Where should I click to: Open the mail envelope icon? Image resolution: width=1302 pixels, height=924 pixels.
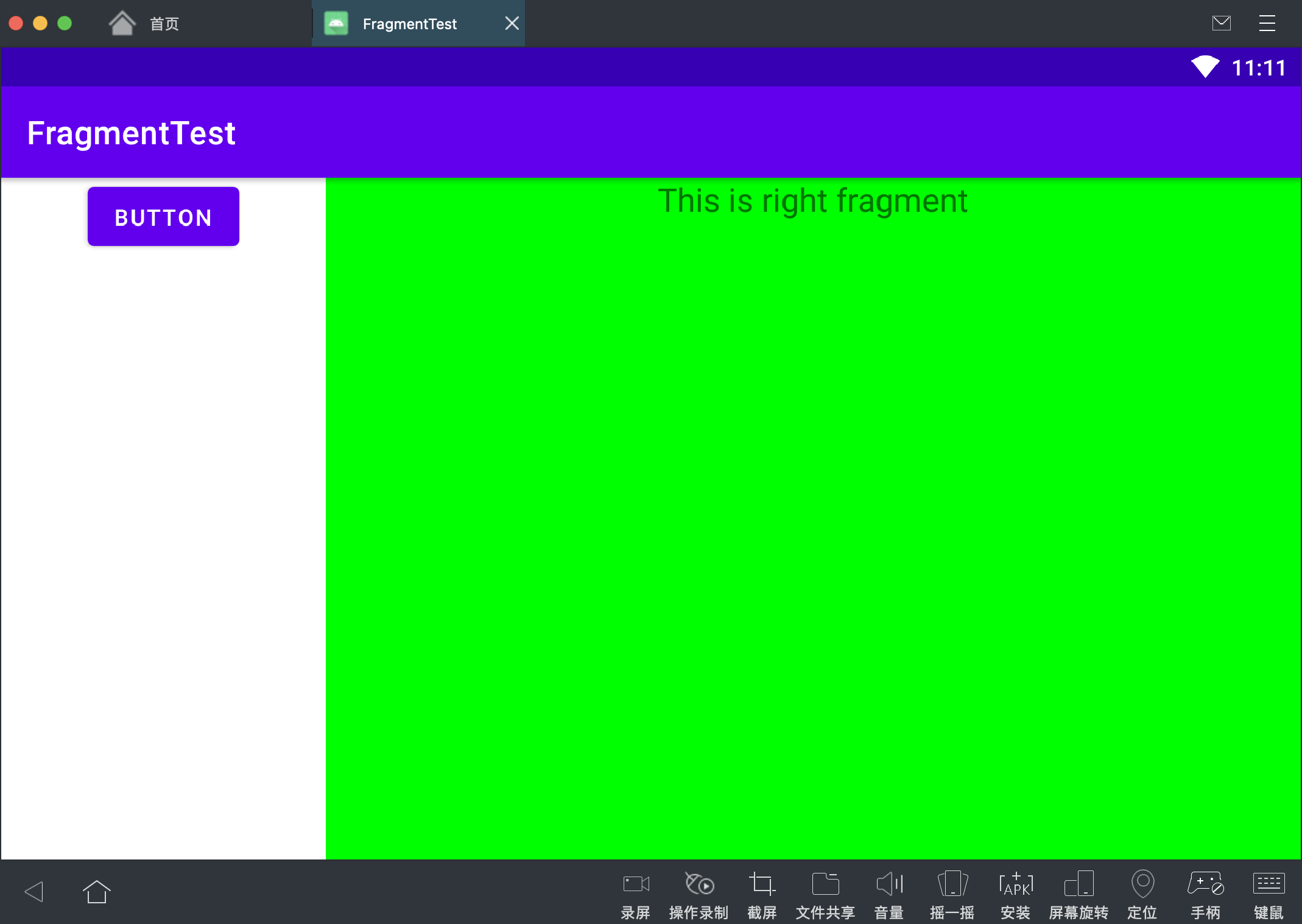[x=1221, y=23]
